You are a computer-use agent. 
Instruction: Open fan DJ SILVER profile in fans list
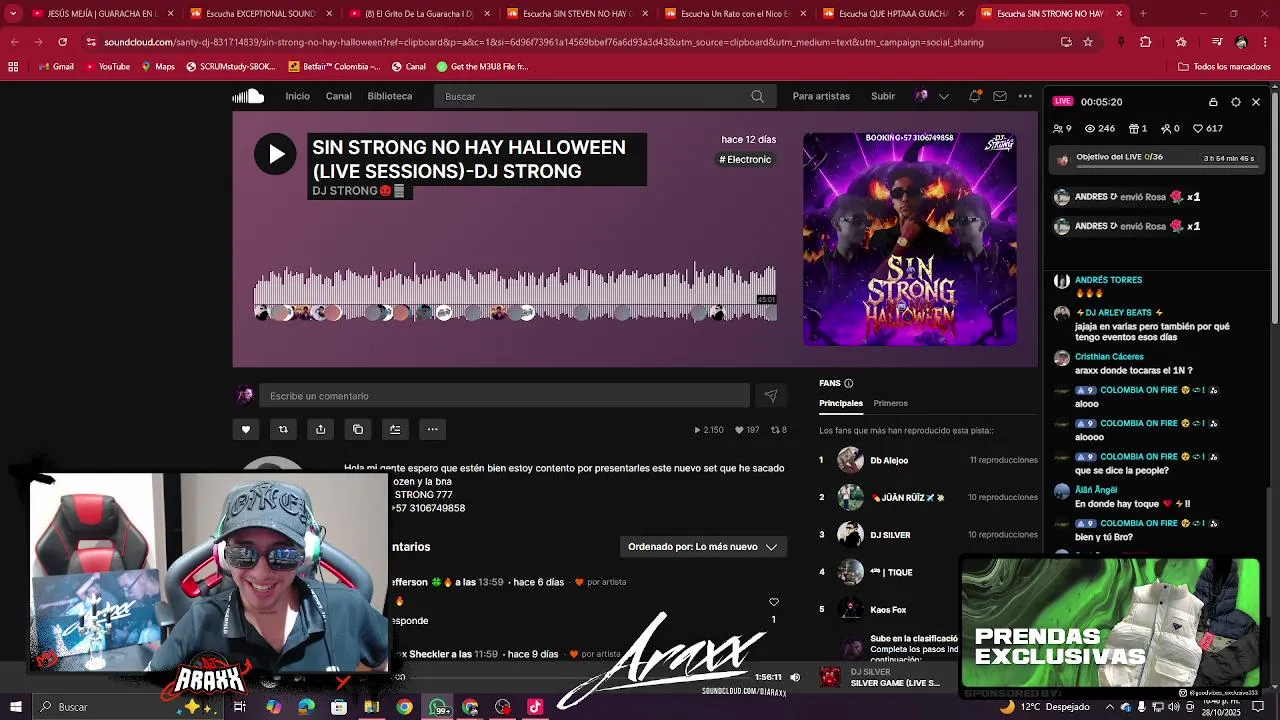click(890, 535)
